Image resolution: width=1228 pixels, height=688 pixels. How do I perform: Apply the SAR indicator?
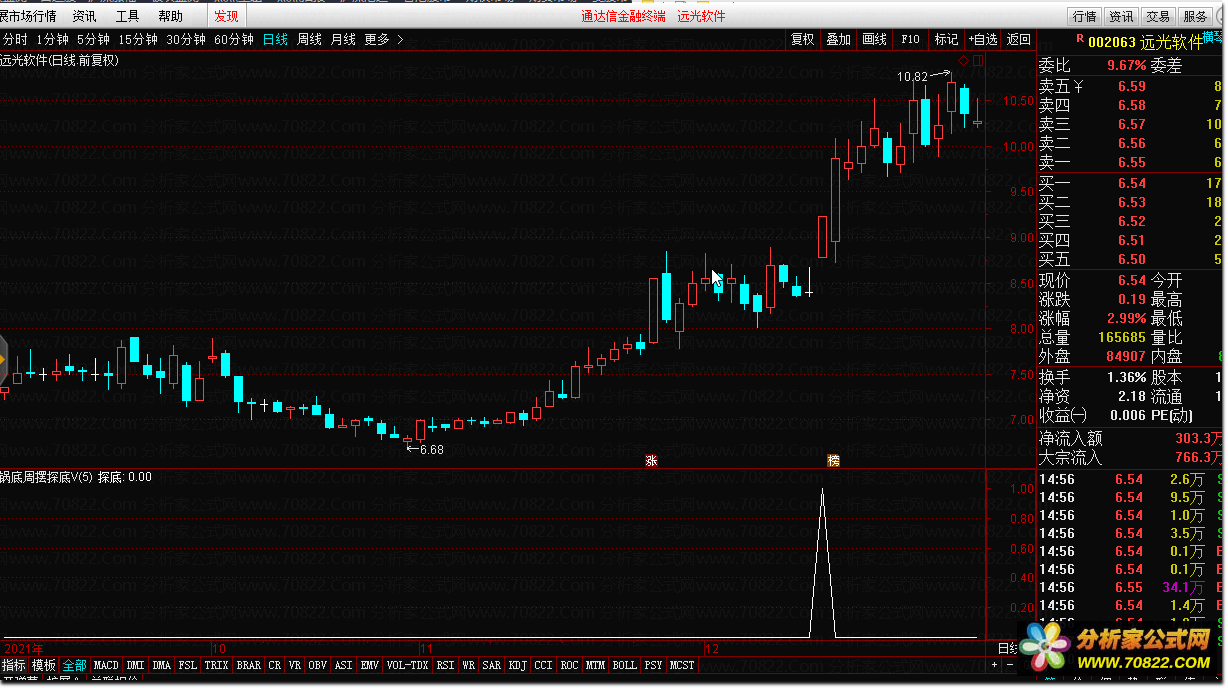coord(491,665)
